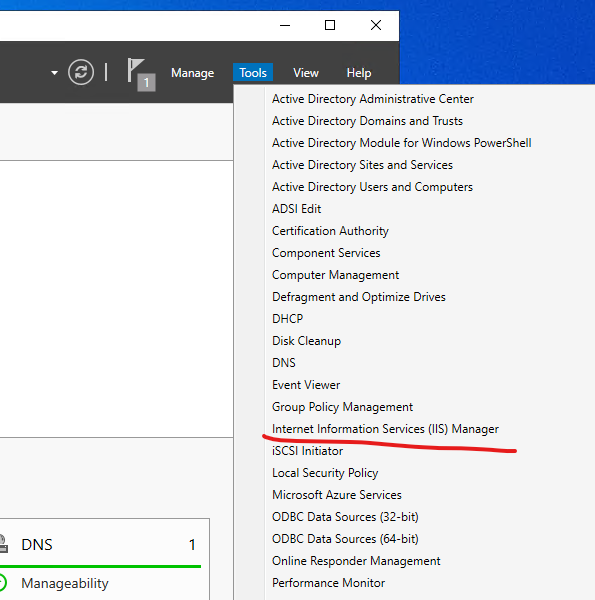Open Active Directory Domains and Trusts

367,121
